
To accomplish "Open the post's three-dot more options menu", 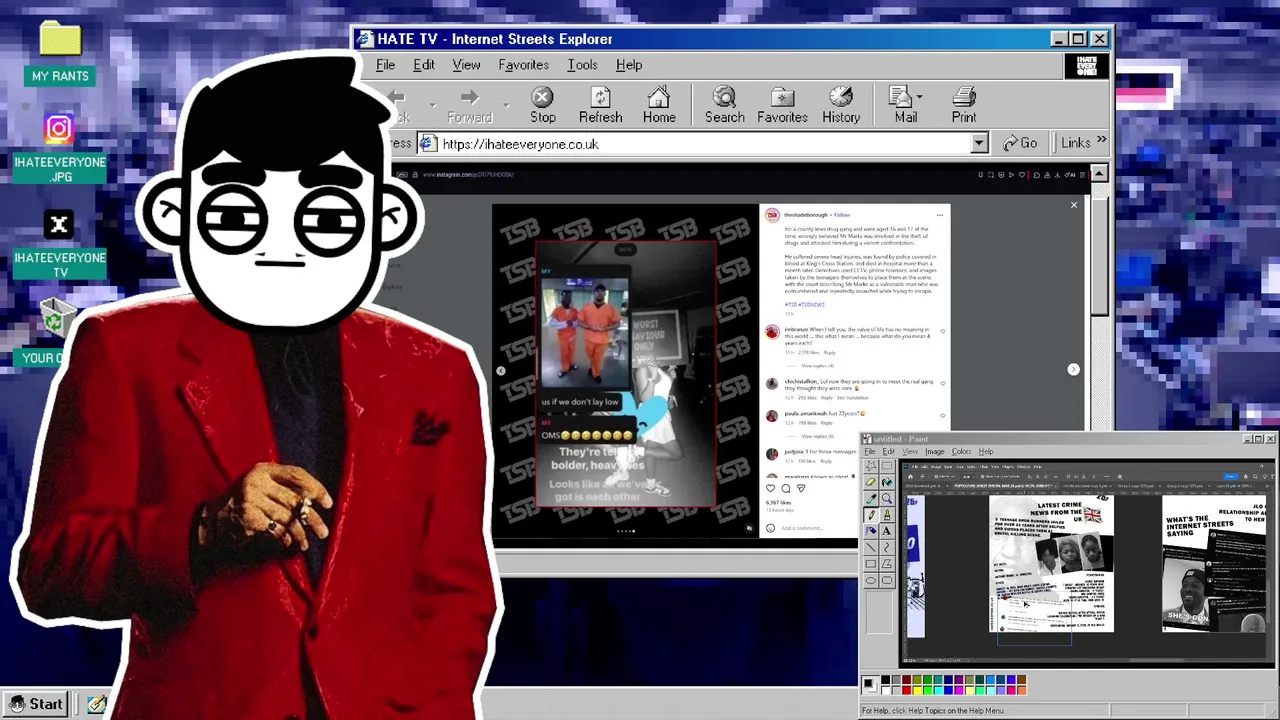I will coord(940,215).
